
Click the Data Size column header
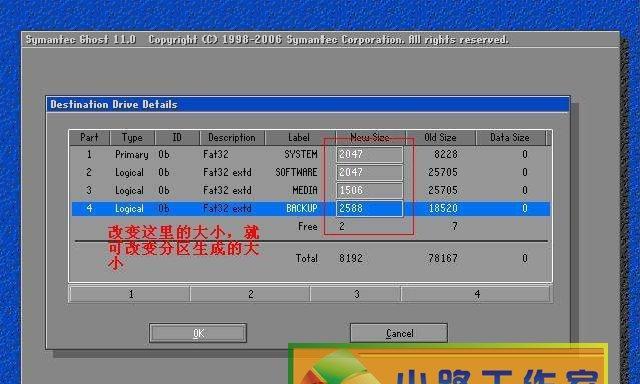pos(510,138)
